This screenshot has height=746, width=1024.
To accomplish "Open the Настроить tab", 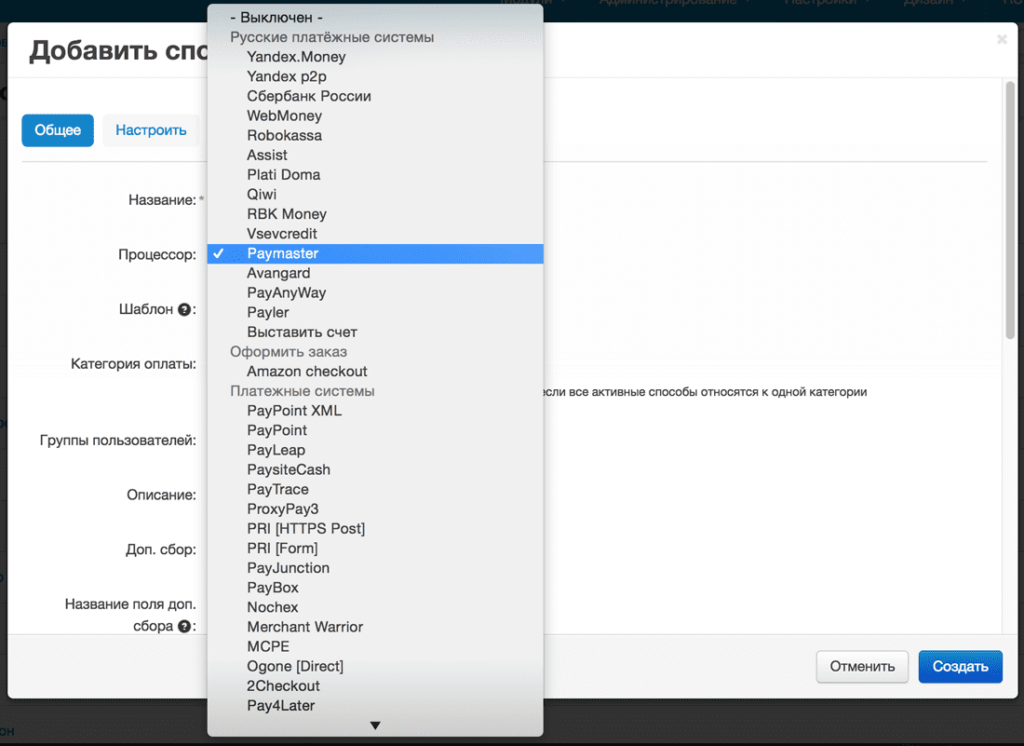I will click(x=151, y=130).
